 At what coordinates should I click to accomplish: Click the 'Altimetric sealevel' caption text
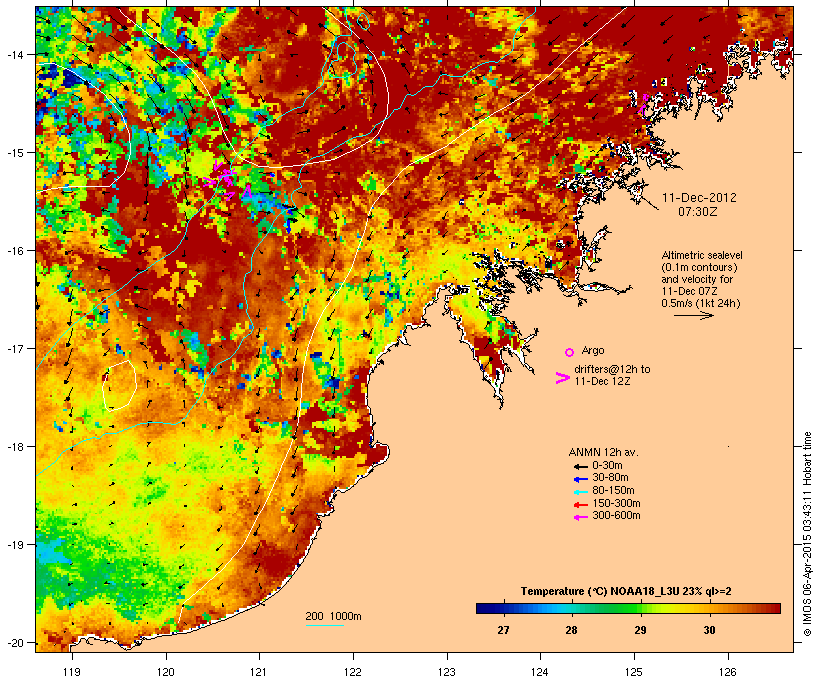pos(702,255)
